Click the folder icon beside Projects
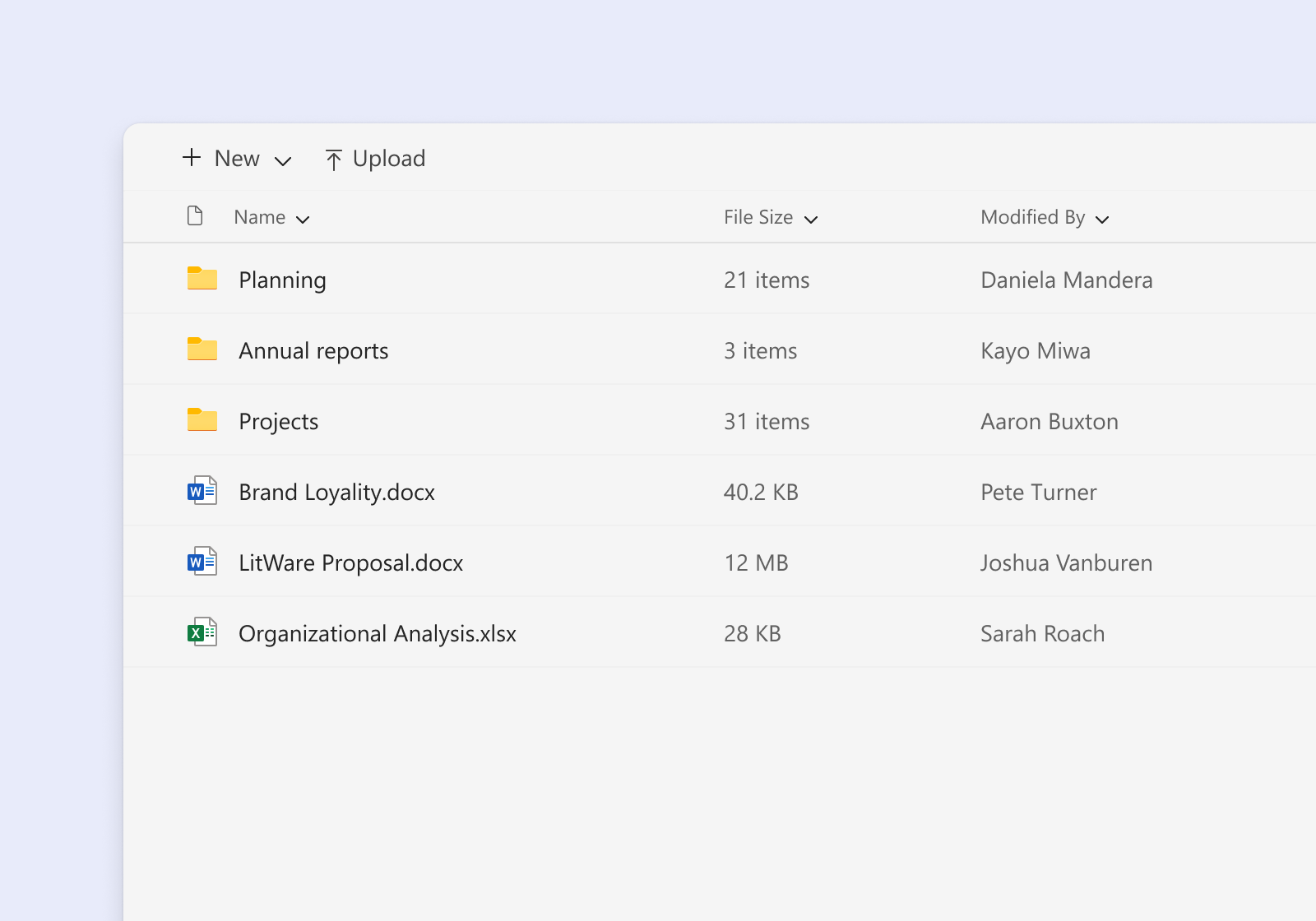 (x=202, y=420)
